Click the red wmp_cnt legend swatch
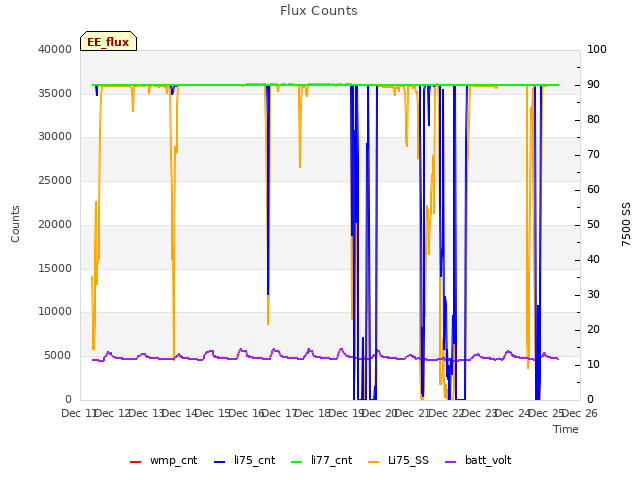Screen dimensions: 640x480 [x=136, y=462]
